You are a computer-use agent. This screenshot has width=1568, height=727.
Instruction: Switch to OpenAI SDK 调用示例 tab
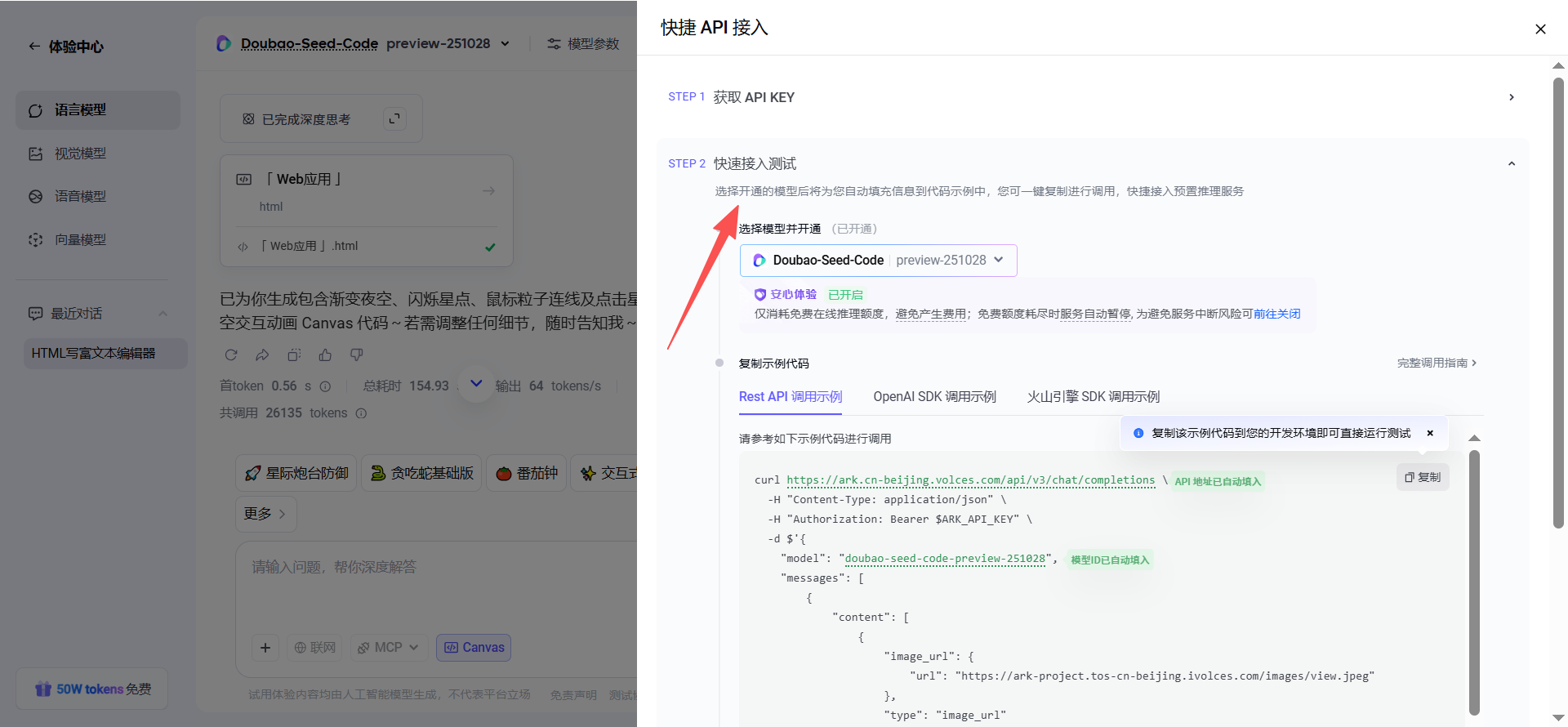click(x=935, y=397)
